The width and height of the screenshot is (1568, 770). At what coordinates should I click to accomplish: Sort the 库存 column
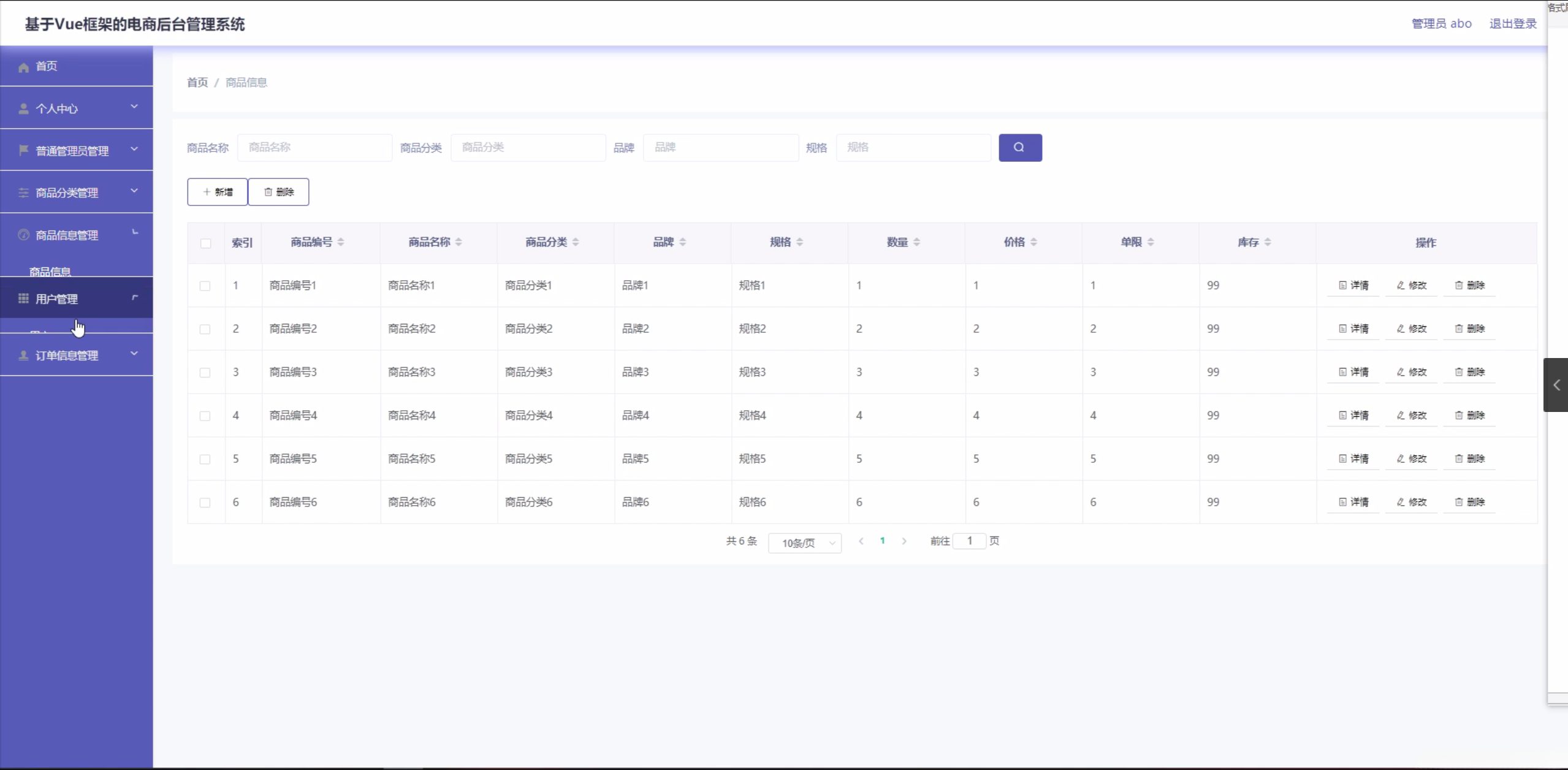[x=1268, y=242]
